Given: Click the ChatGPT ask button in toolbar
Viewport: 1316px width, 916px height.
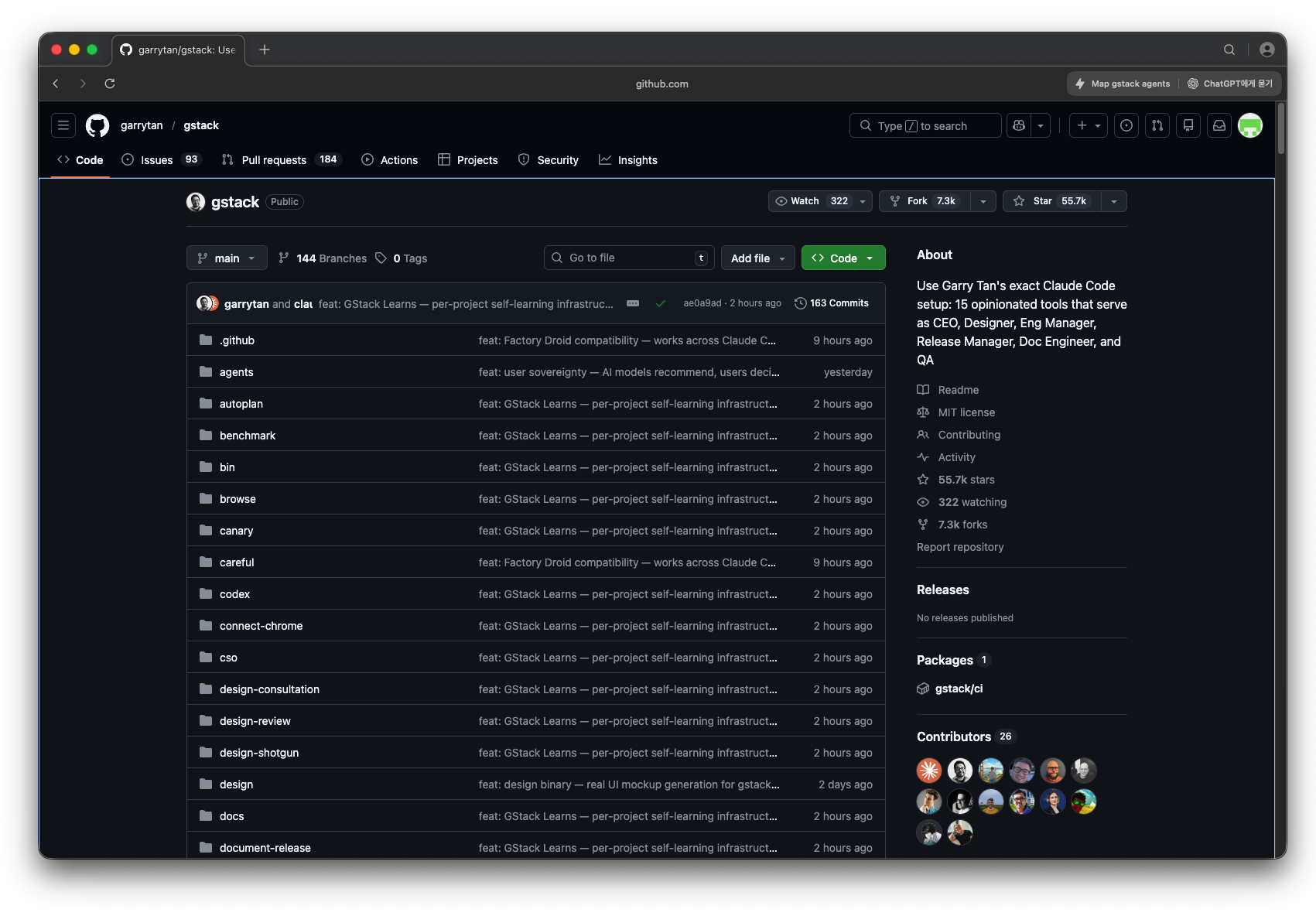Looking at the screenshot, I should (1230, 84).
